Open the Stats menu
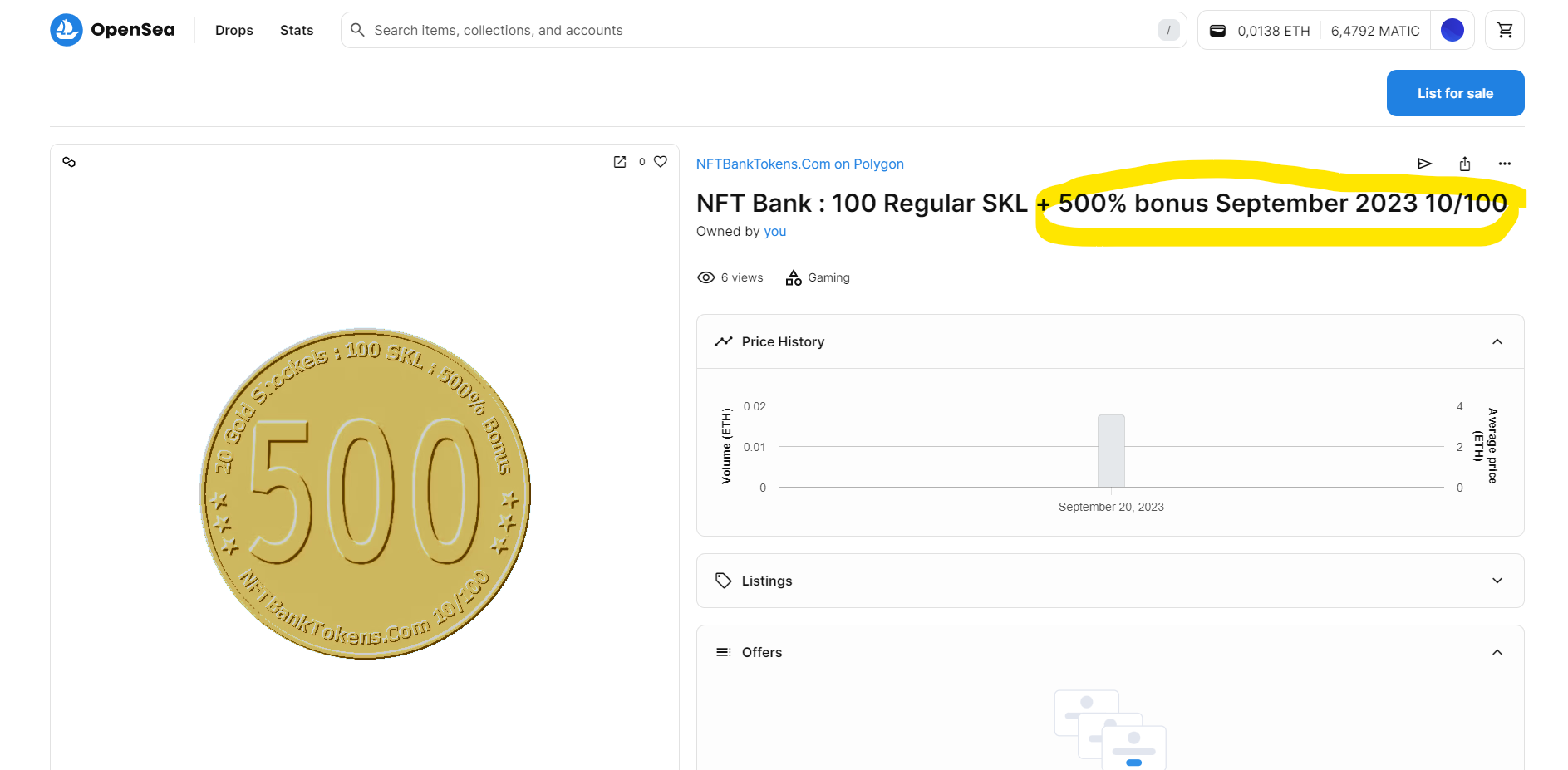 click(297, 30)
